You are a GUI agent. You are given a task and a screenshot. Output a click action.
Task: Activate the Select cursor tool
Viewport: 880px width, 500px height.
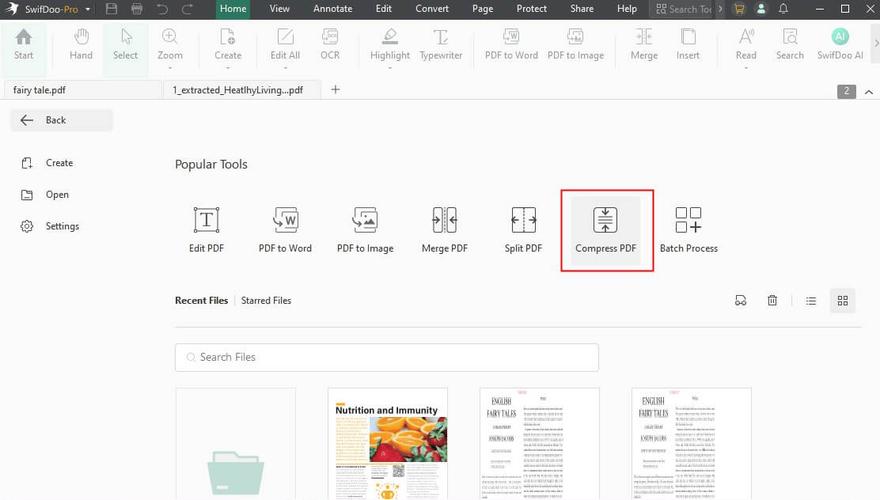point(125,45)
